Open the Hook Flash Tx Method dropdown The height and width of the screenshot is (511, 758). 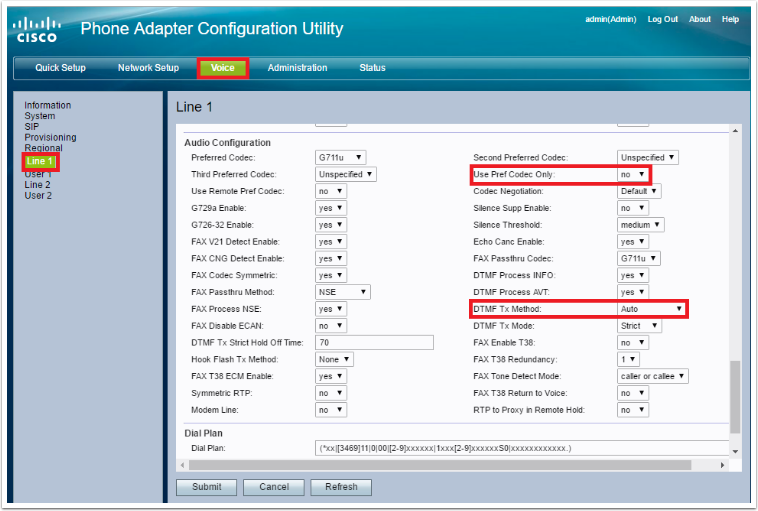334,360
